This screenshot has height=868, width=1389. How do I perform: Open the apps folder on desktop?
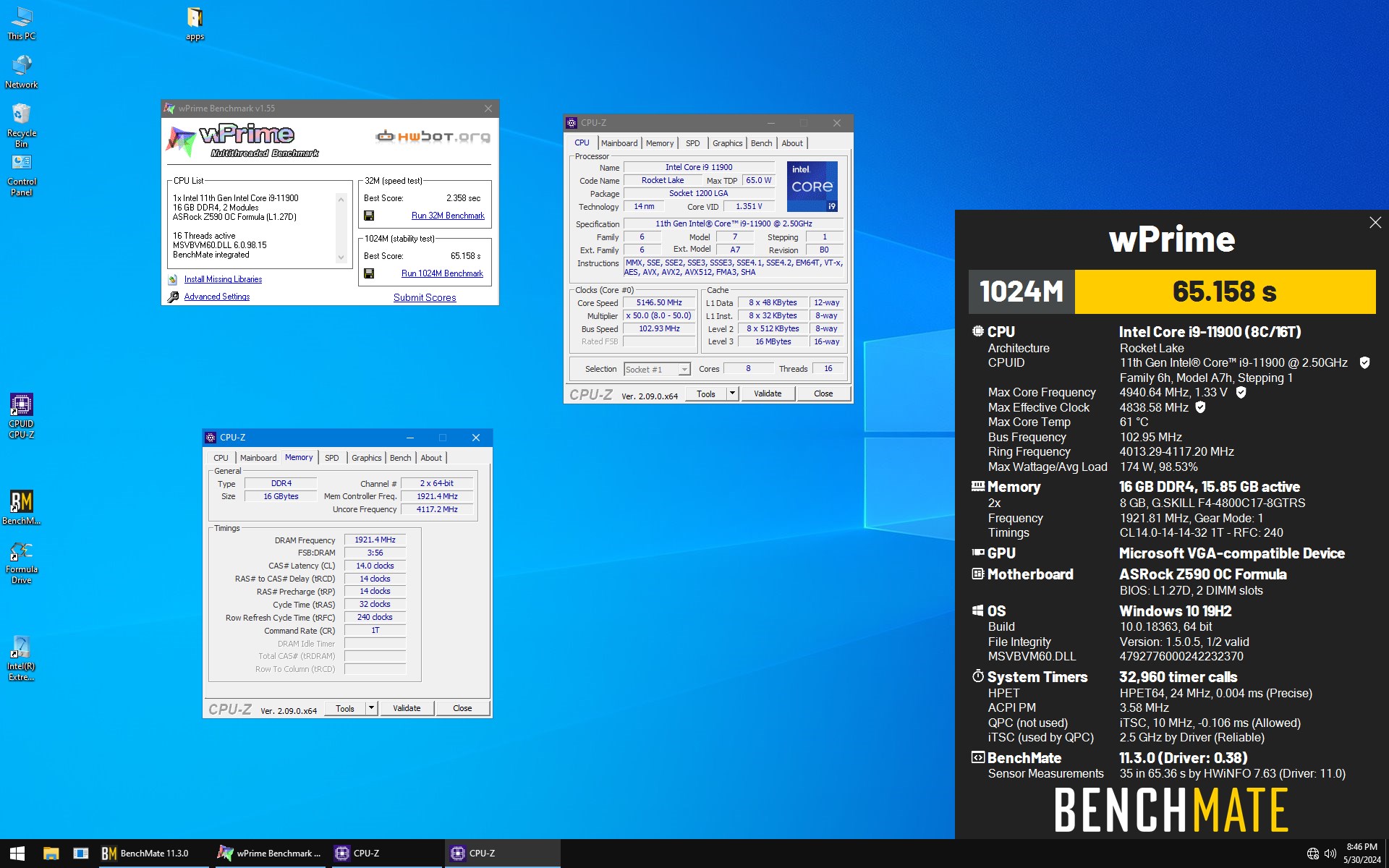pyautogui.click(x=195, y=23)
